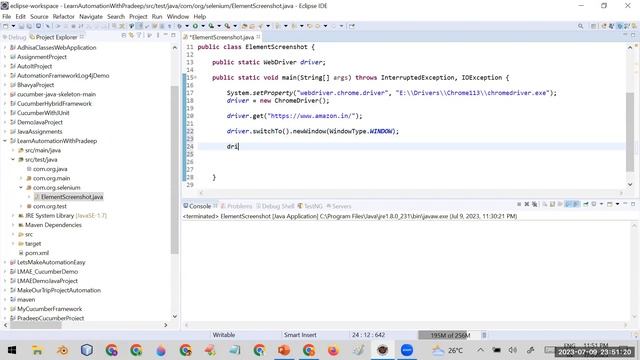Open the Debug launch dropdown arrow
This screenshot has height=360, width=640.
187,26
